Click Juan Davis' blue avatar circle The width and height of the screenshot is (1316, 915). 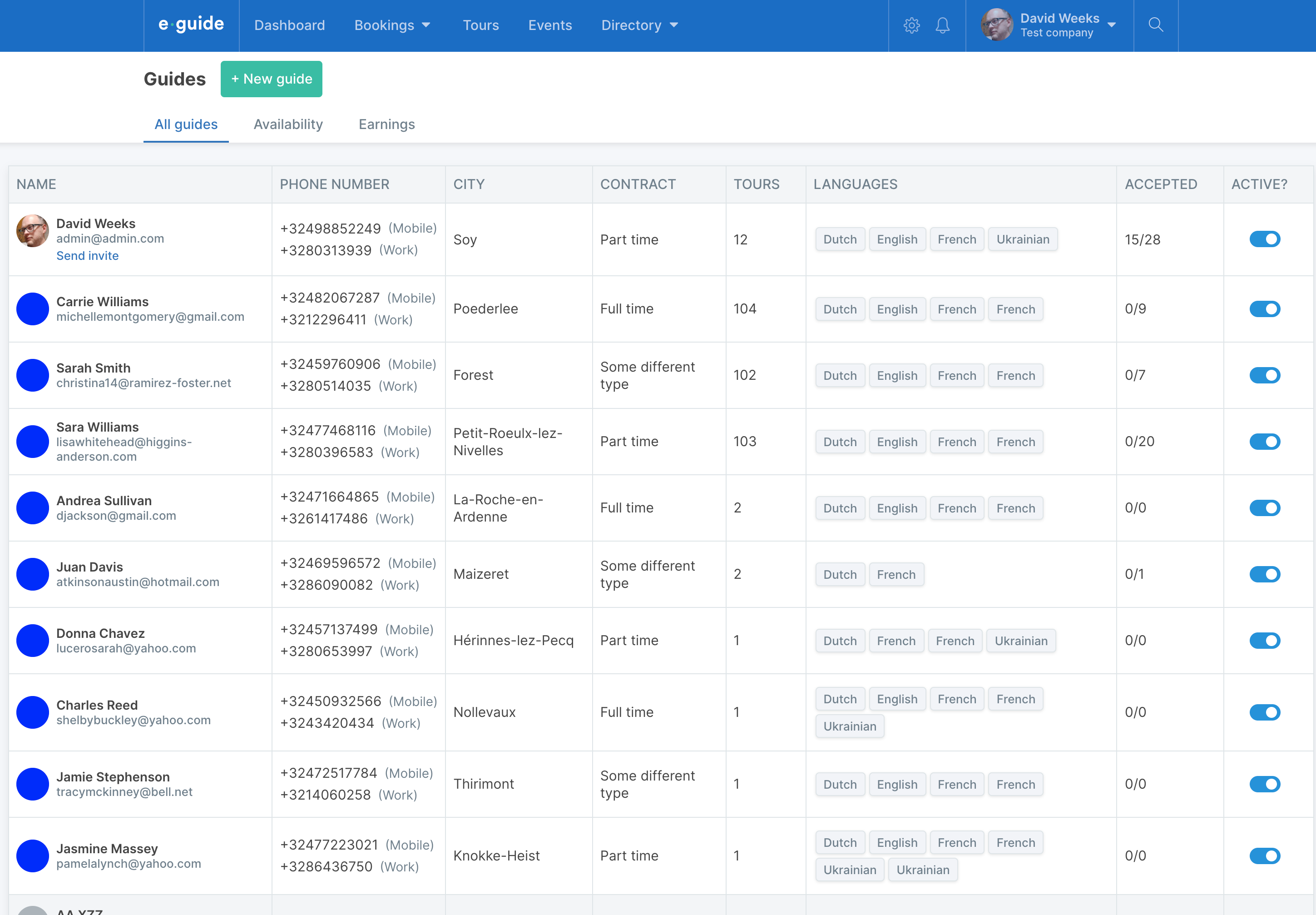click(x=33, y=574)
